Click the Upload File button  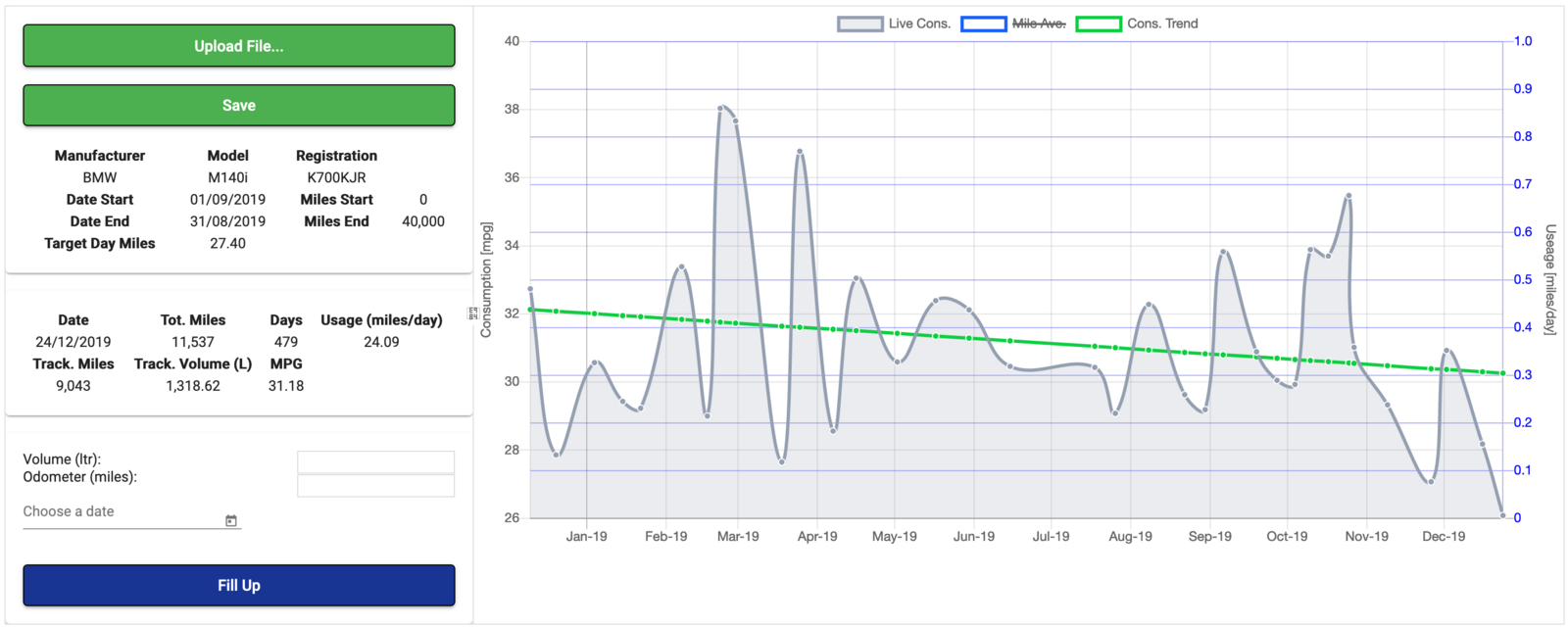tap(239, 46)
